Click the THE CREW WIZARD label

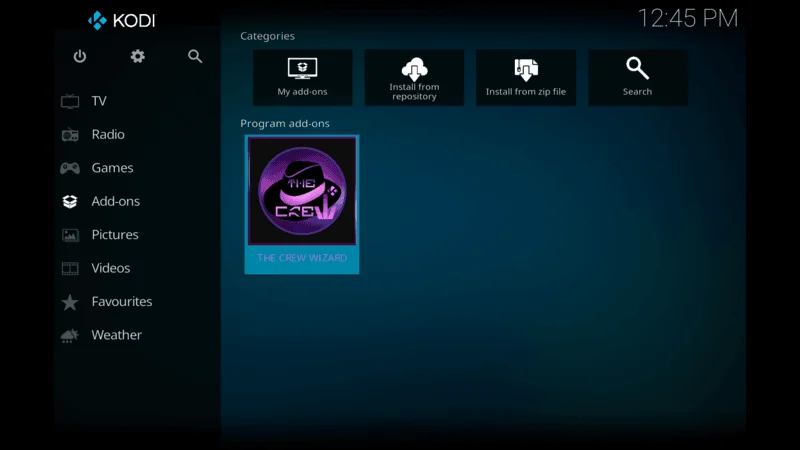(x=302, y=258)
